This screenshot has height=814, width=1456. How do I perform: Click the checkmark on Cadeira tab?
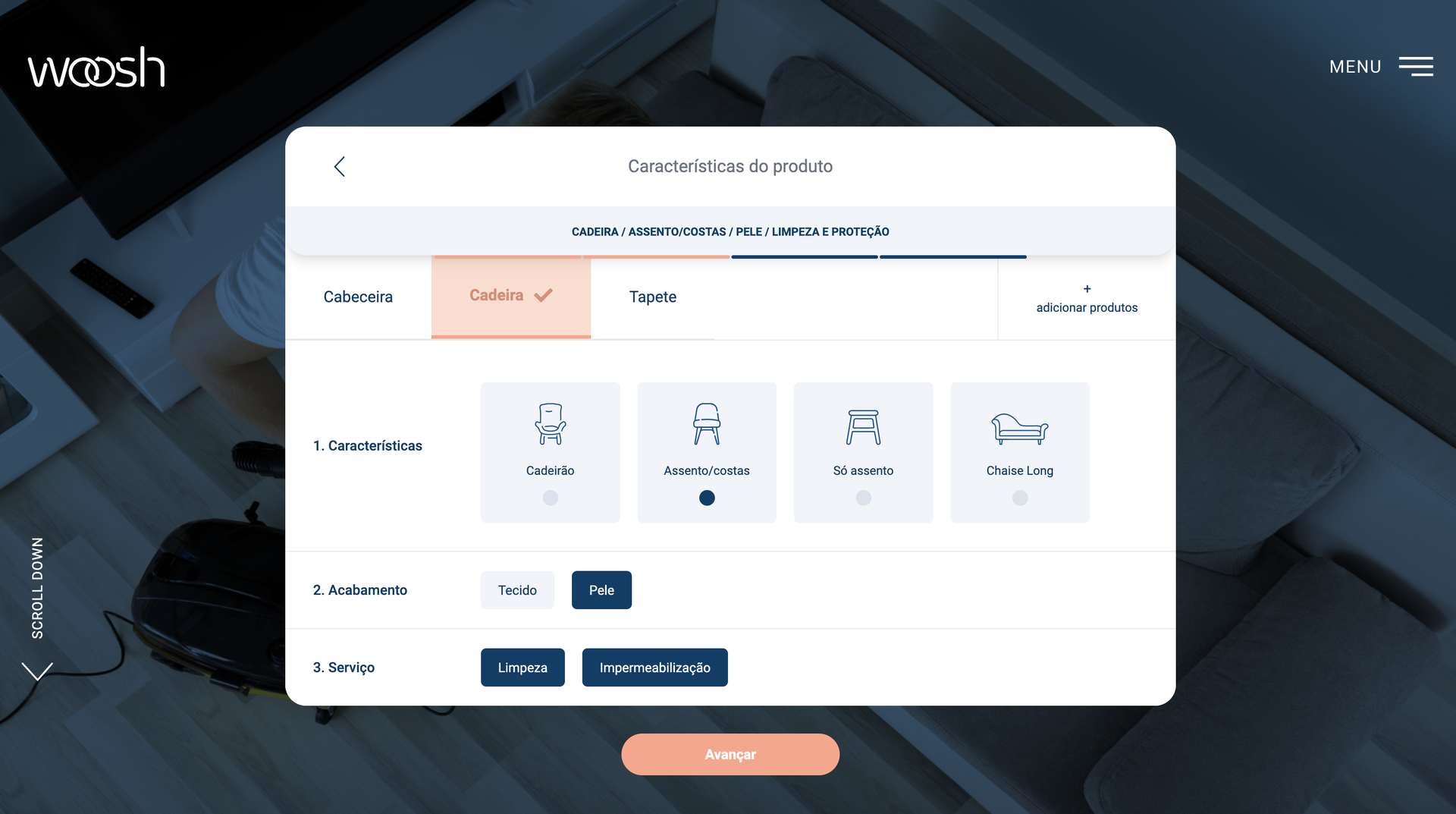[x=544, y=295]
